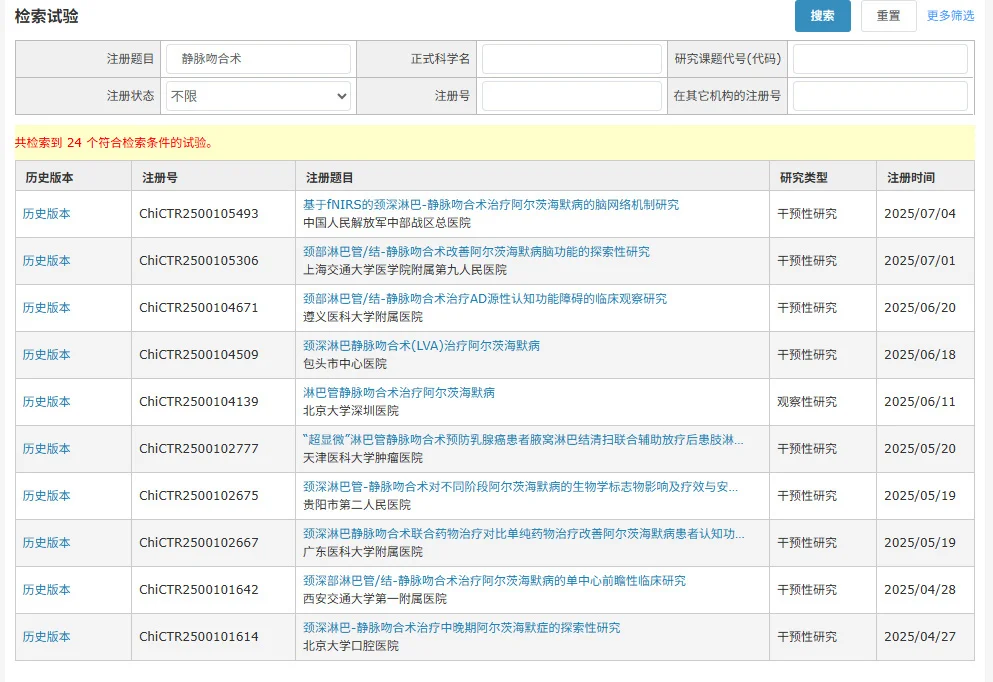This screenshot has width=993, height=682.
Task: Open the fNIRS 颈深淋巴-静脉吻合术 trial title
Action: pos(490,205)
